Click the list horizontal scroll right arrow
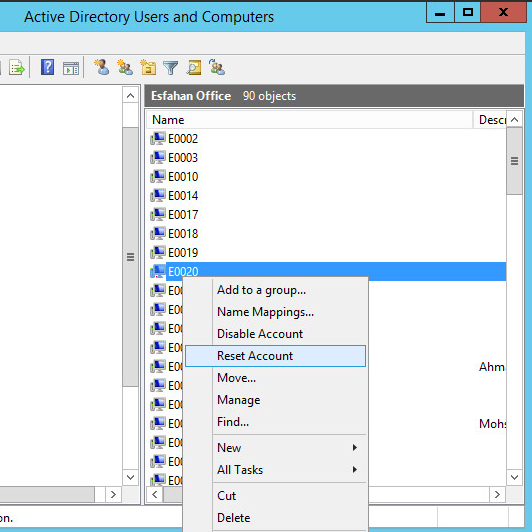 click(497, 494)
